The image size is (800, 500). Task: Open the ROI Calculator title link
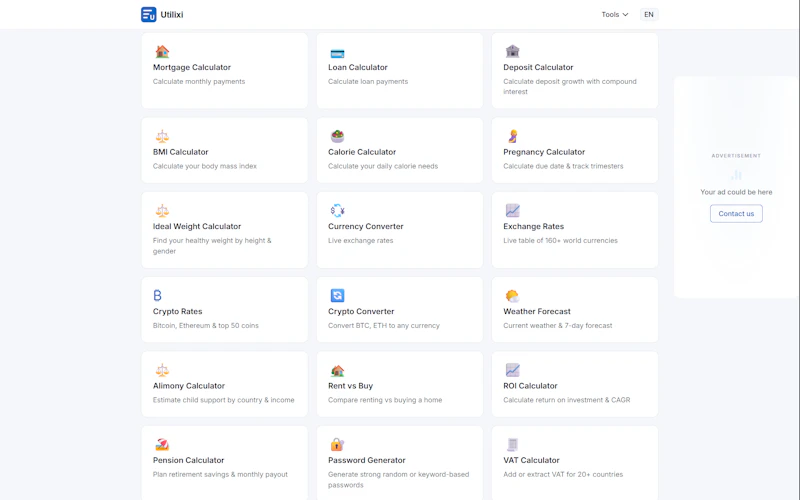pos(530,386)
